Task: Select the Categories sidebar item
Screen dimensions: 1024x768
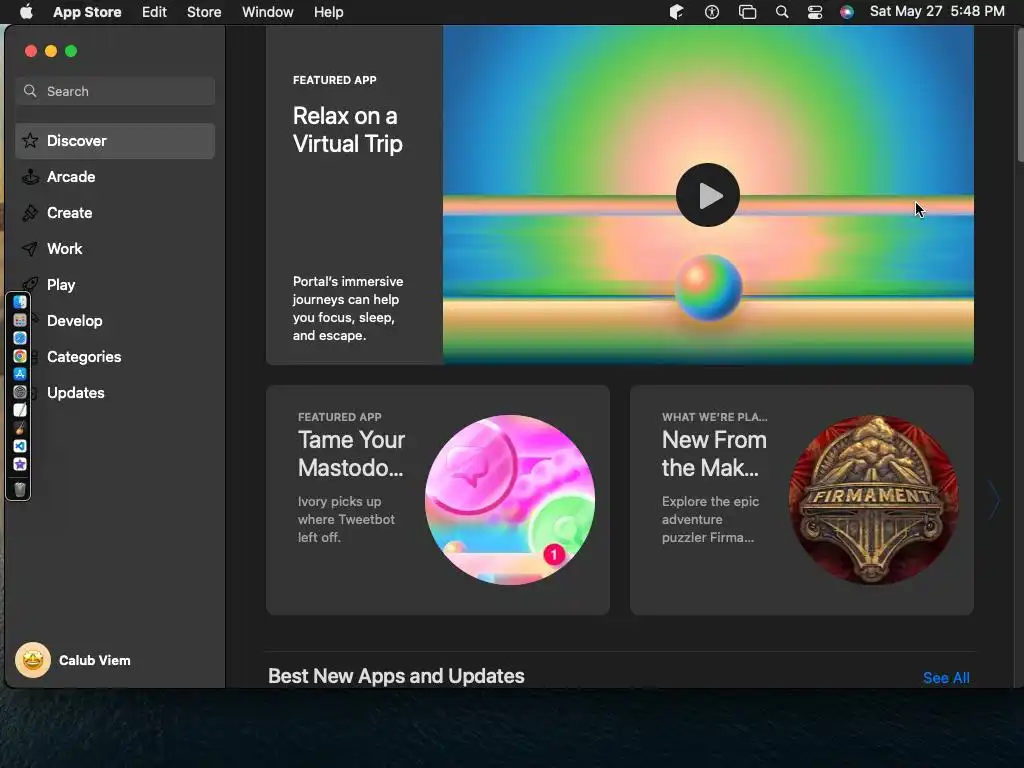Action: coord(115,357)
